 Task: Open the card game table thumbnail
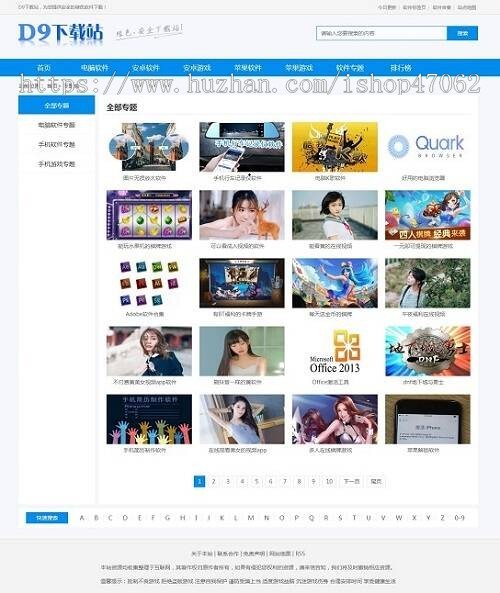point(242,283)
